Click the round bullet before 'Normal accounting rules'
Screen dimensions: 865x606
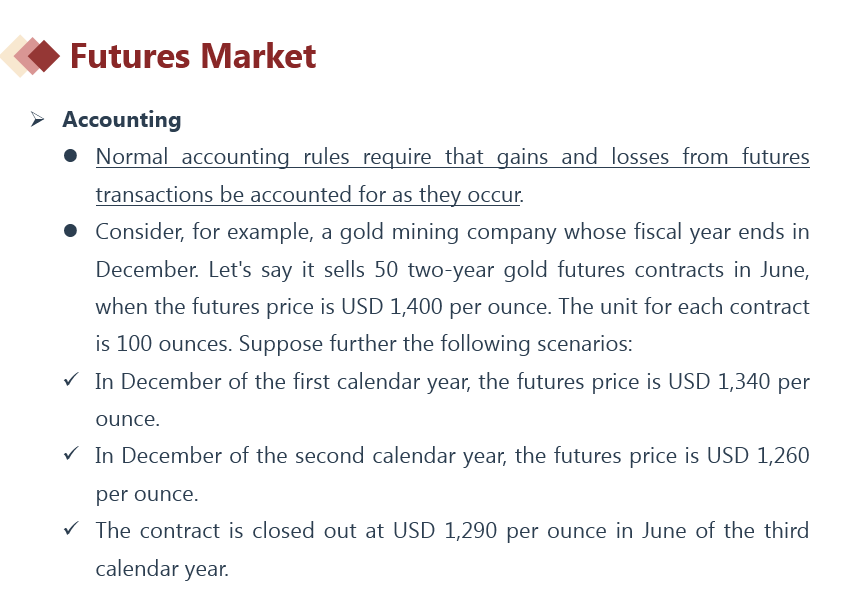click(70, 157)
